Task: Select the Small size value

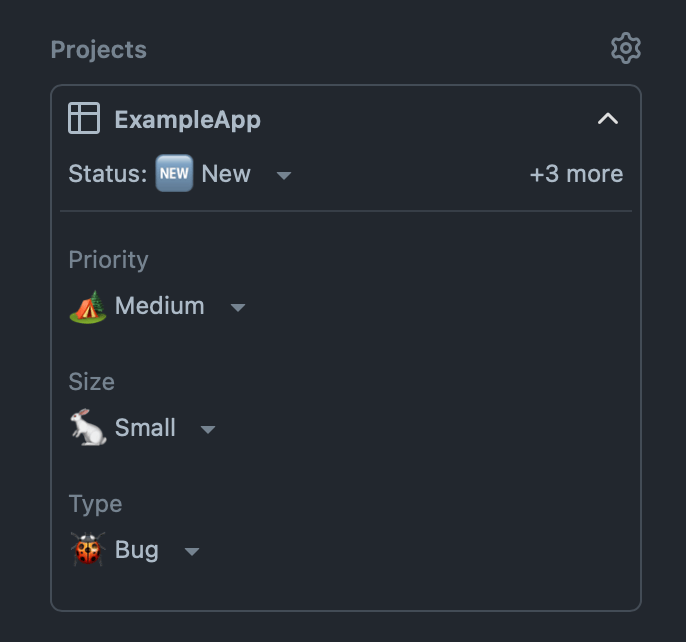Action: click(145, 428)
